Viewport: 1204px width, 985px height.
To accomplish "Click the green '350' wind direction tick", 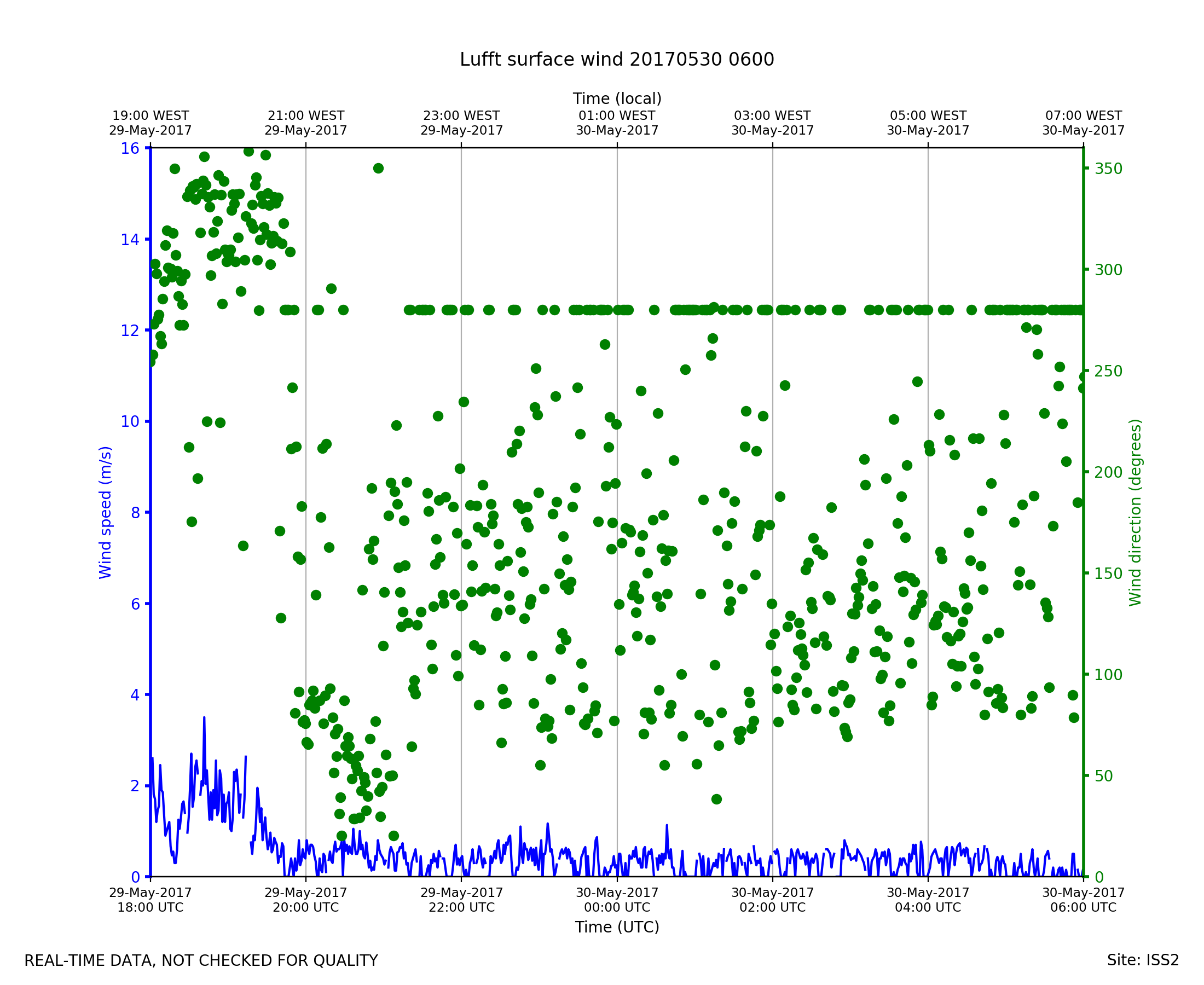I will tap(1108, 169).
